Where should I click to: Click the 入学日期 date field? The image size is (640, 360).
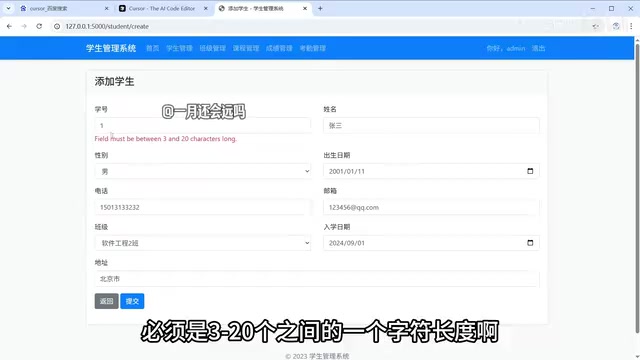[x=431, y=243]
